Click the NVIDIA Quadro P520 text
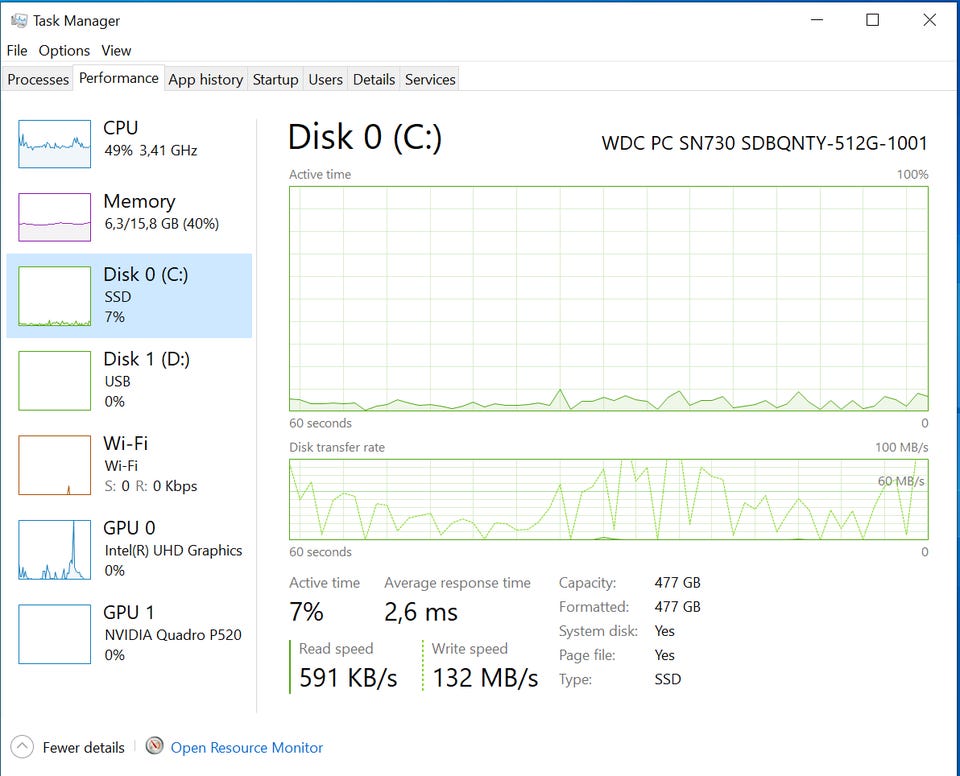 point(173,635)
